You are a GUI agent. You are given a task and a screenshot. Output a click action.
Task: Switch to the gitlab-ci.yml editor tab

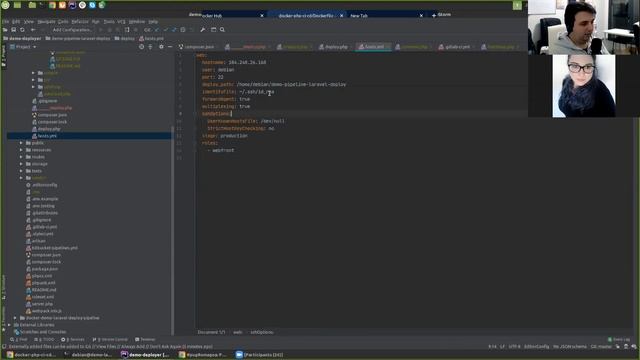(x=455, y=47)
